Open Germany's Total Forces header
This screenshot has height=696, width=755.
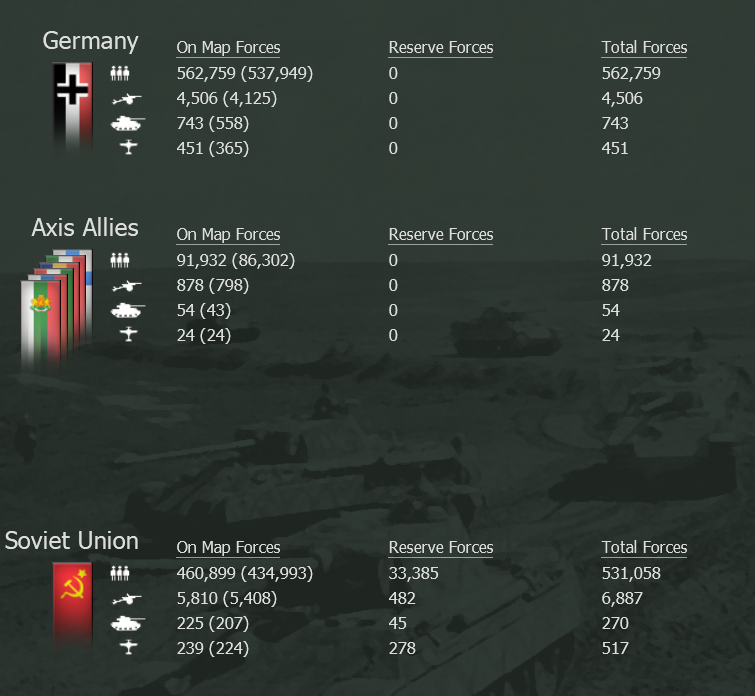click(x=644, y=48)
